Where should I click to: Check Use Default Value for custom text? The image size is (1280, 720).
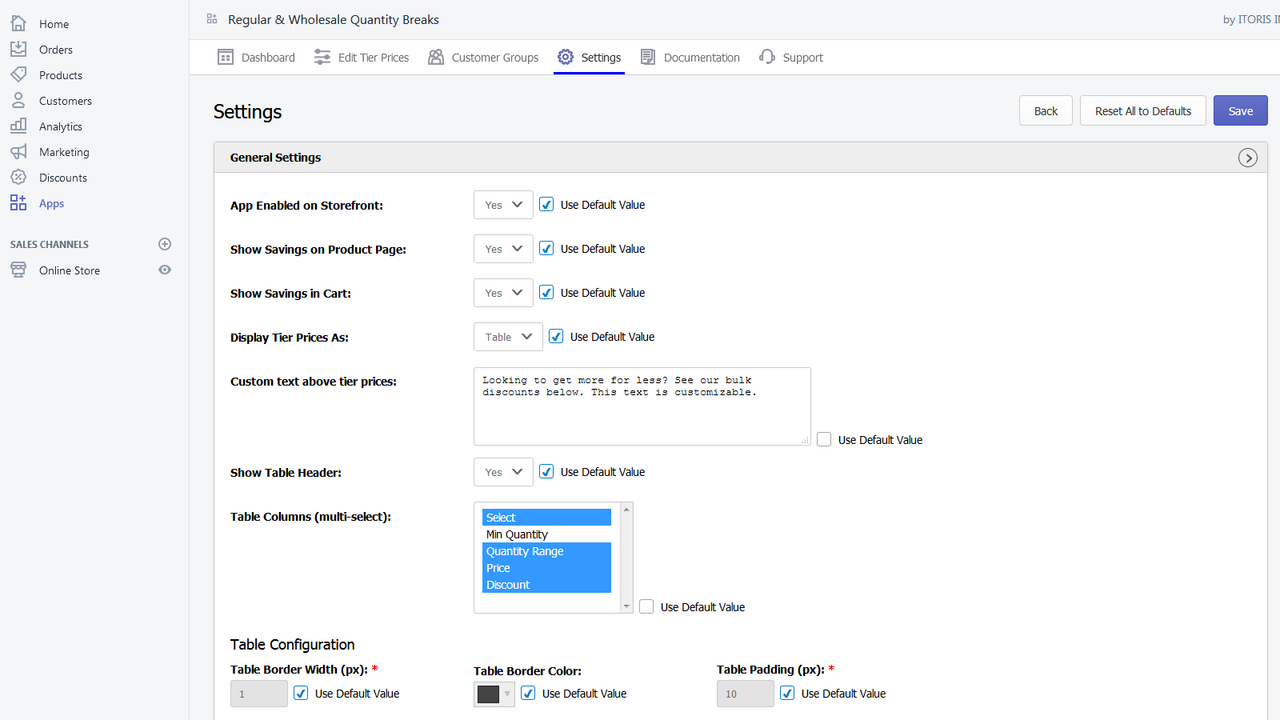824,439
